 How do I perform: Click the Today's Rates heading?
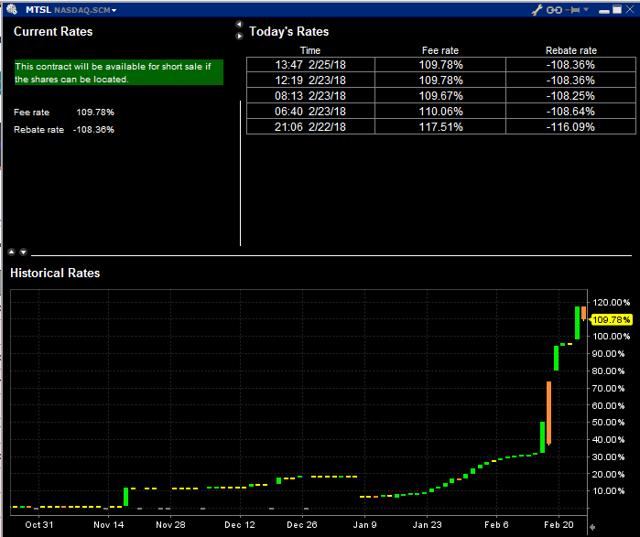[289, 32]
